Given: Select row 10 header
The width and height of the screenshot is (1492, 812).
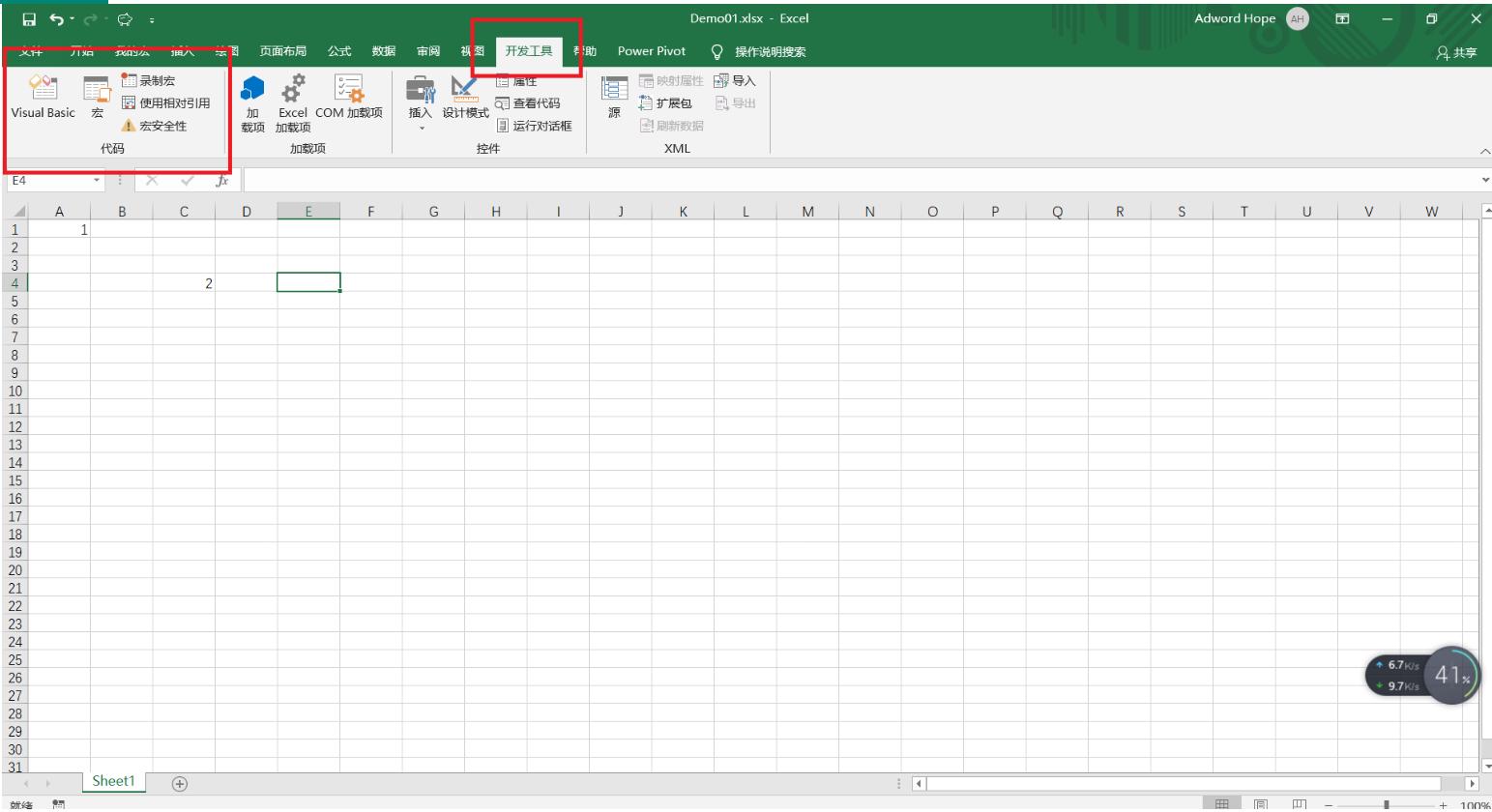Looking at the screenshot, I should tap(15, 391).
